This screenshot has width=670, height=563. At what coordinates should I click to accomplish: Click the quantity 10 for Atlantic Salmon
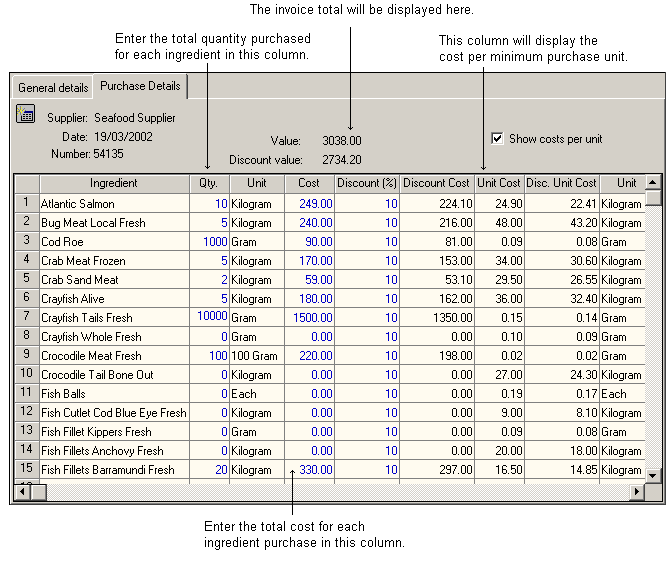click(209, 204)
